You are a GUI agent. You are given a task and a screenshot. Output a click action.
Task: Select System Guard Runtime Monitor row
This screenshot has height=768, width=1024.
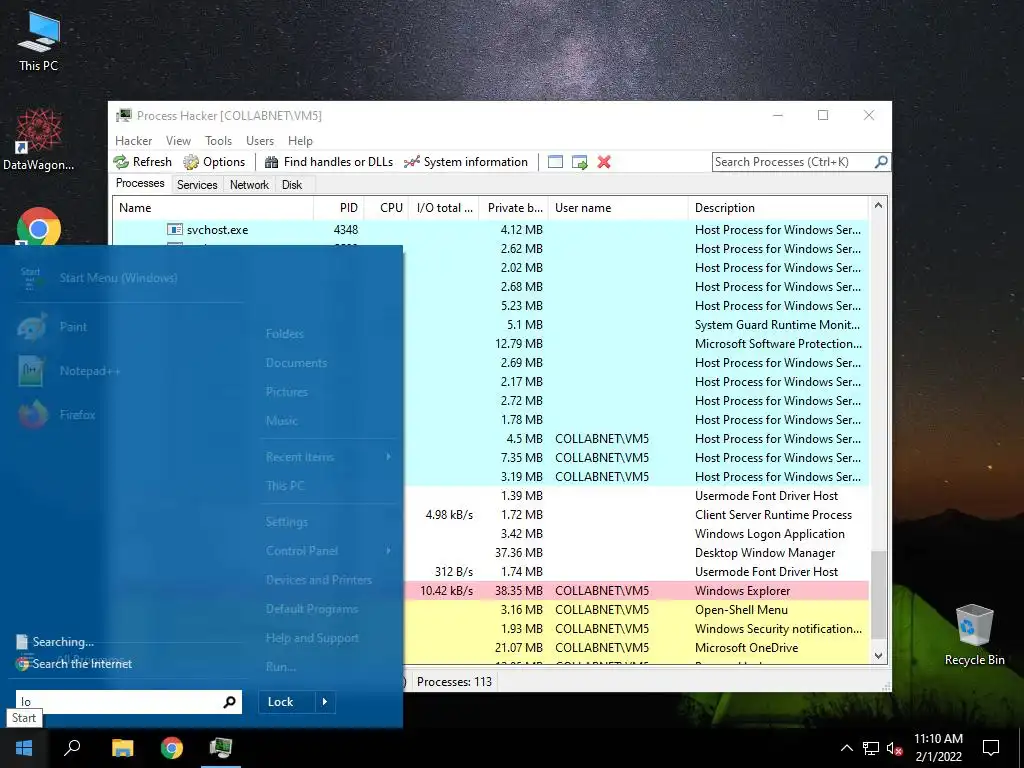[x=636, y=325]
